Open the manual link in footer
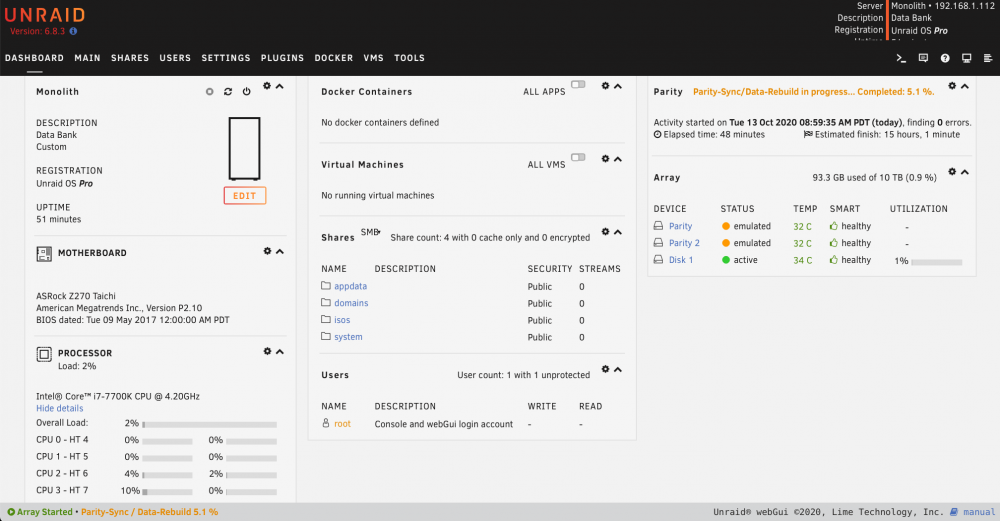Viewport: 1000px width, 521px height. 979,512
